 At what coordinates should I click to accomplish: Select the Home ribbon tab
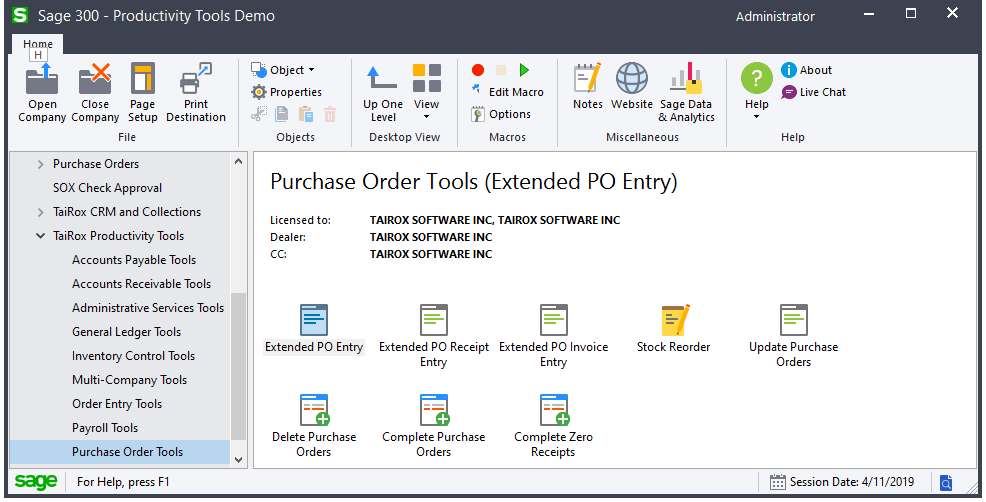click(38, 44)
